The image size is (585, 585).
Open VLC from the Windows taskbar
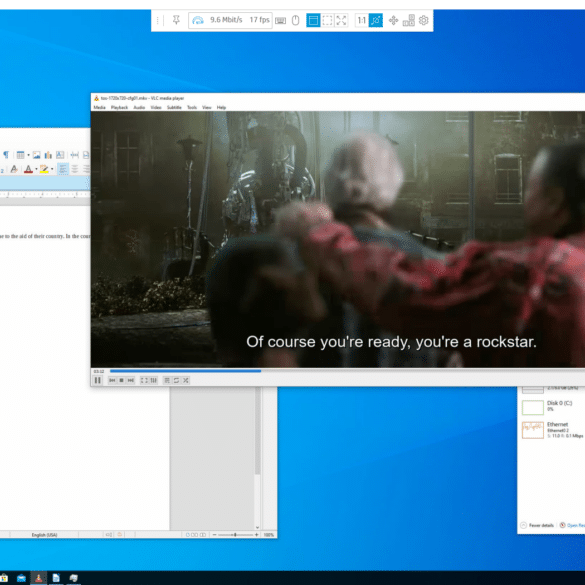click(38, 578)
